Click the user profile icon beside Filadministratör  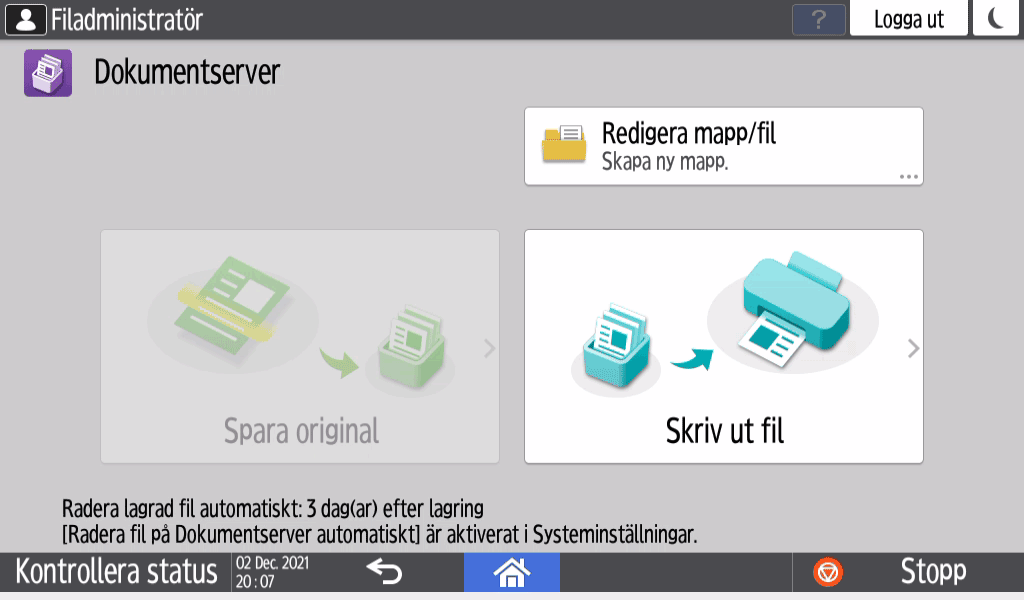tap(25, 20)
